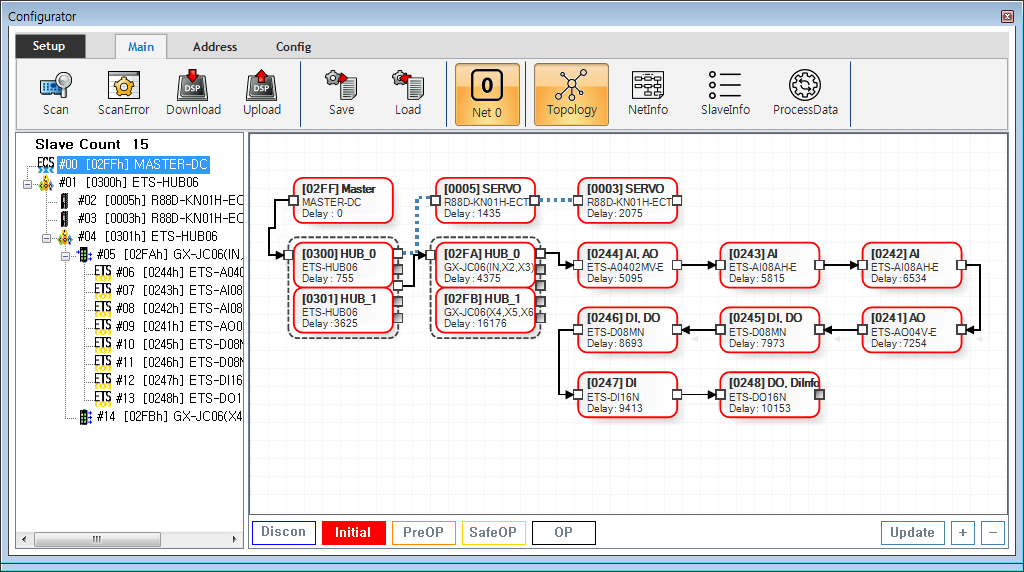Image resolution: width=1024 pixels, height=572 pixels.
Task: Click the red Initial state button
Action: [353, 533]
